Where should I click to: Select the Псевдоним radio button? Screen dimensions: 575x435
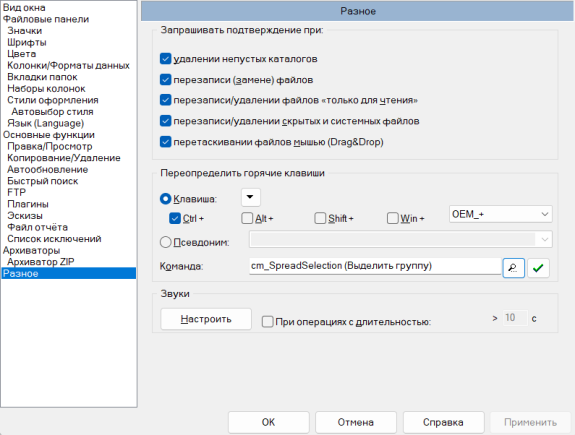click(165, 242)
